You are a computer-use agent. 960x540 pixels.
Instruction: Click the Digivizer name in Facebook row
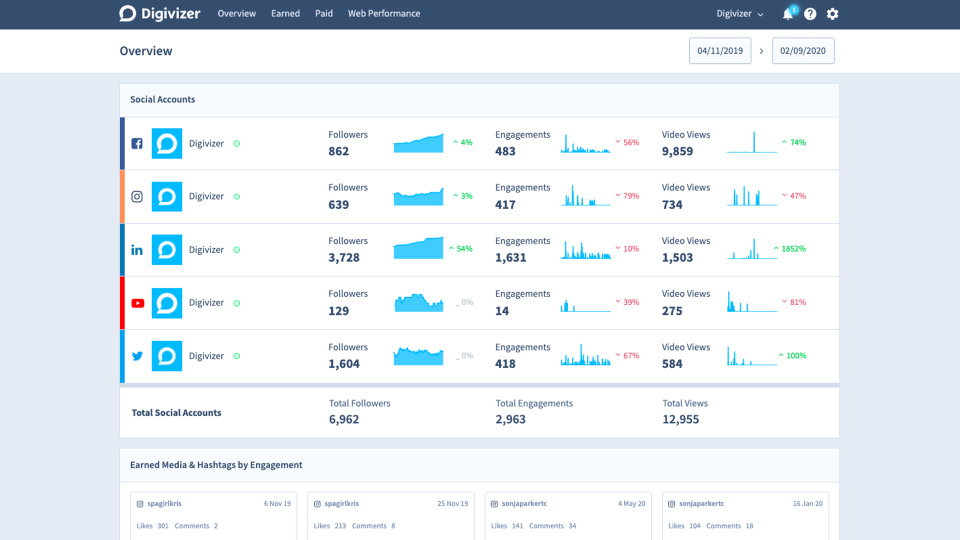click(206, 143)
